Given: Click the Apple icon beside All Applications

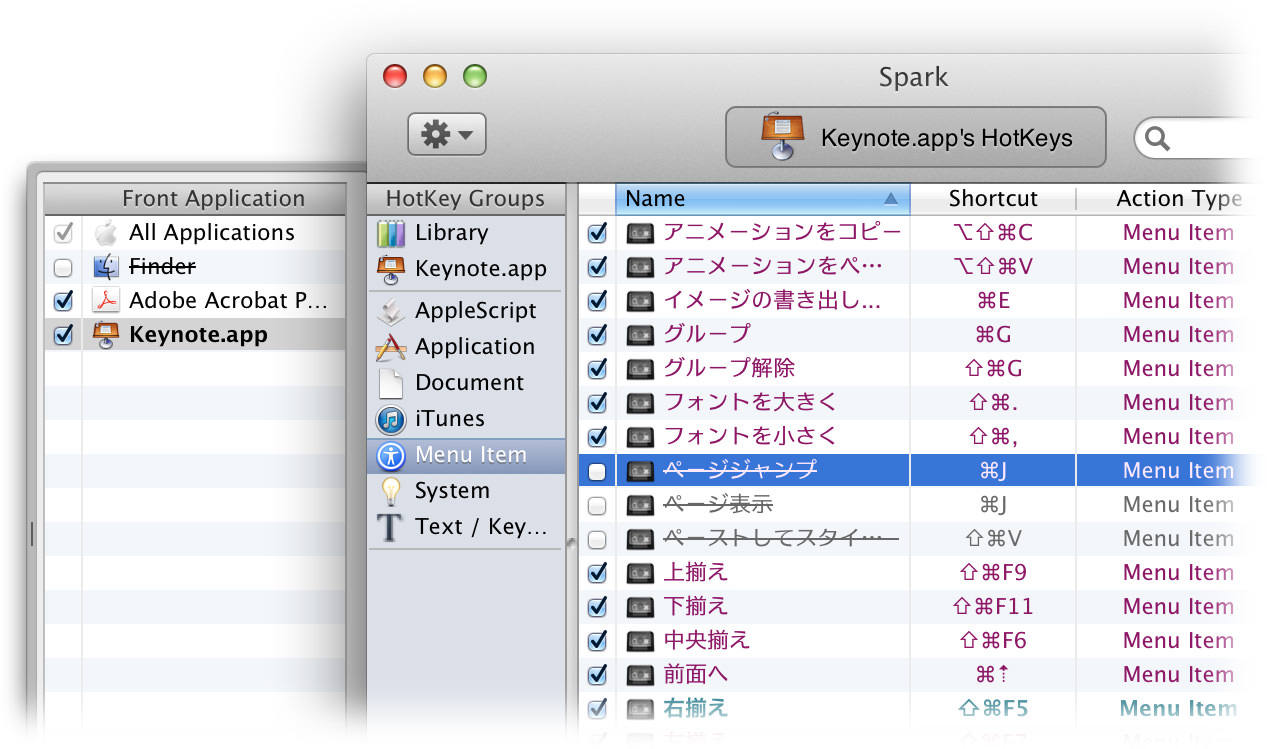Looking at the screenshot, I should pyautogui.click(x=105, y=233).
